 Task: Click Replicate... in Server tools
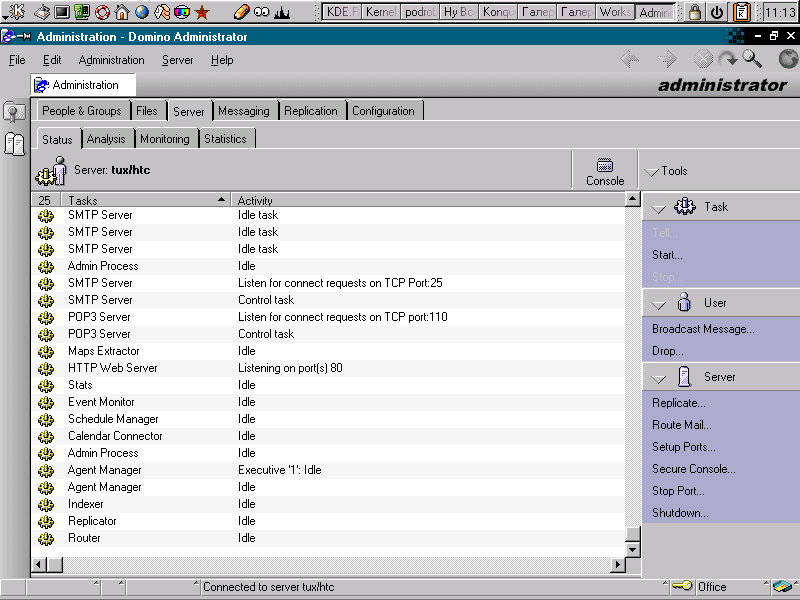[x=679, y=403]
